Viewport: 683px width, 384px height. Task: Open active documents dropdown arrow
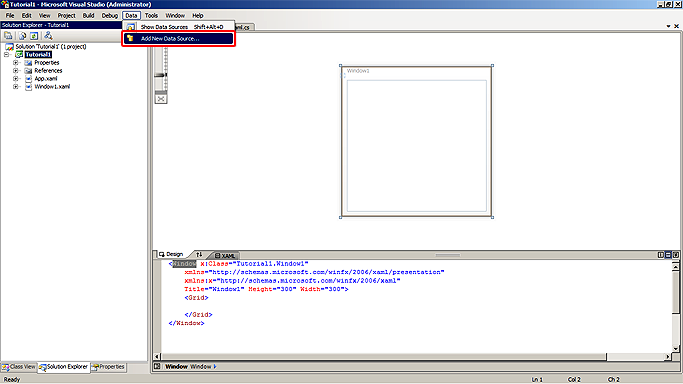click(668, 26)
